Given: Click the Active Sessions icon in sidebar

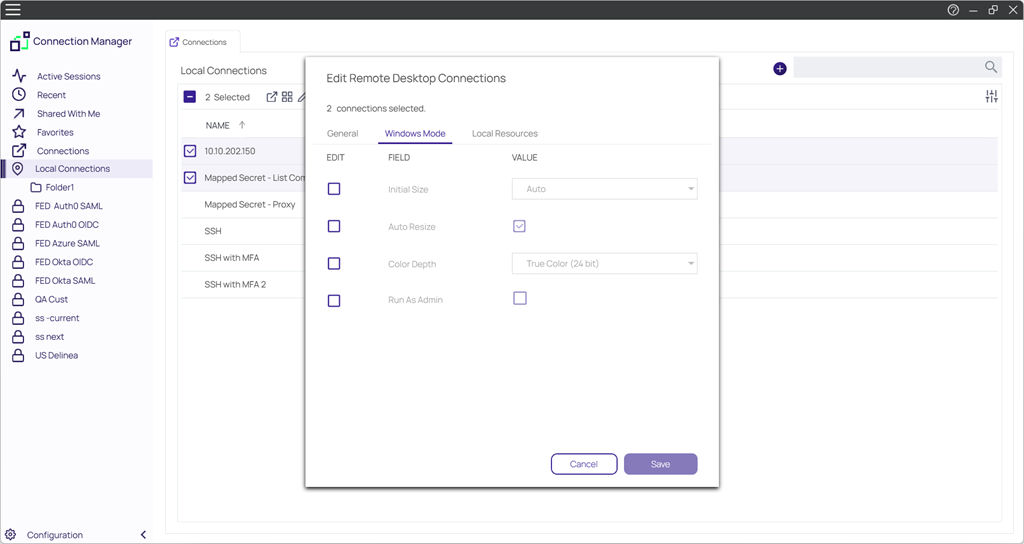Looking at the screenshot, I should coord(19,76).
